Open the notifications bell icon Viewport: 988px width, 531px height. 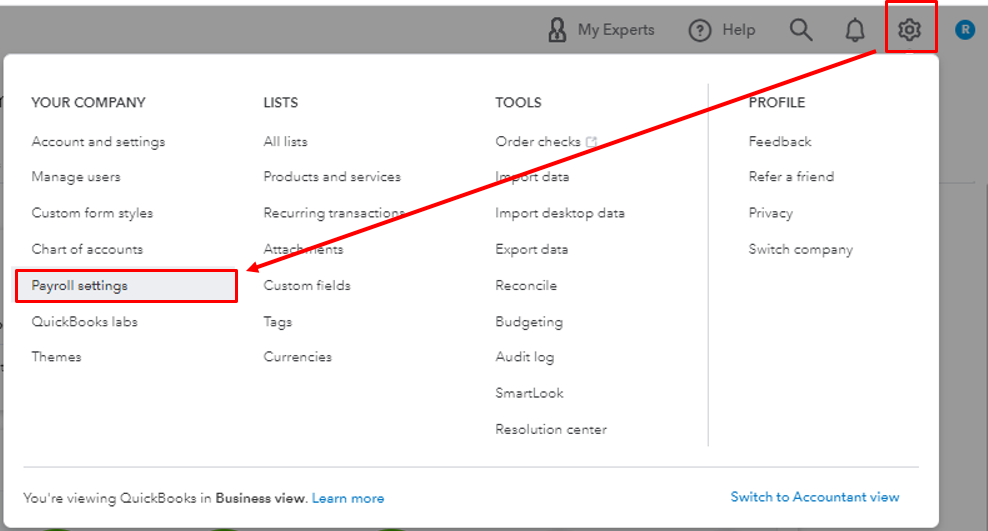click(x=855, y=29)
